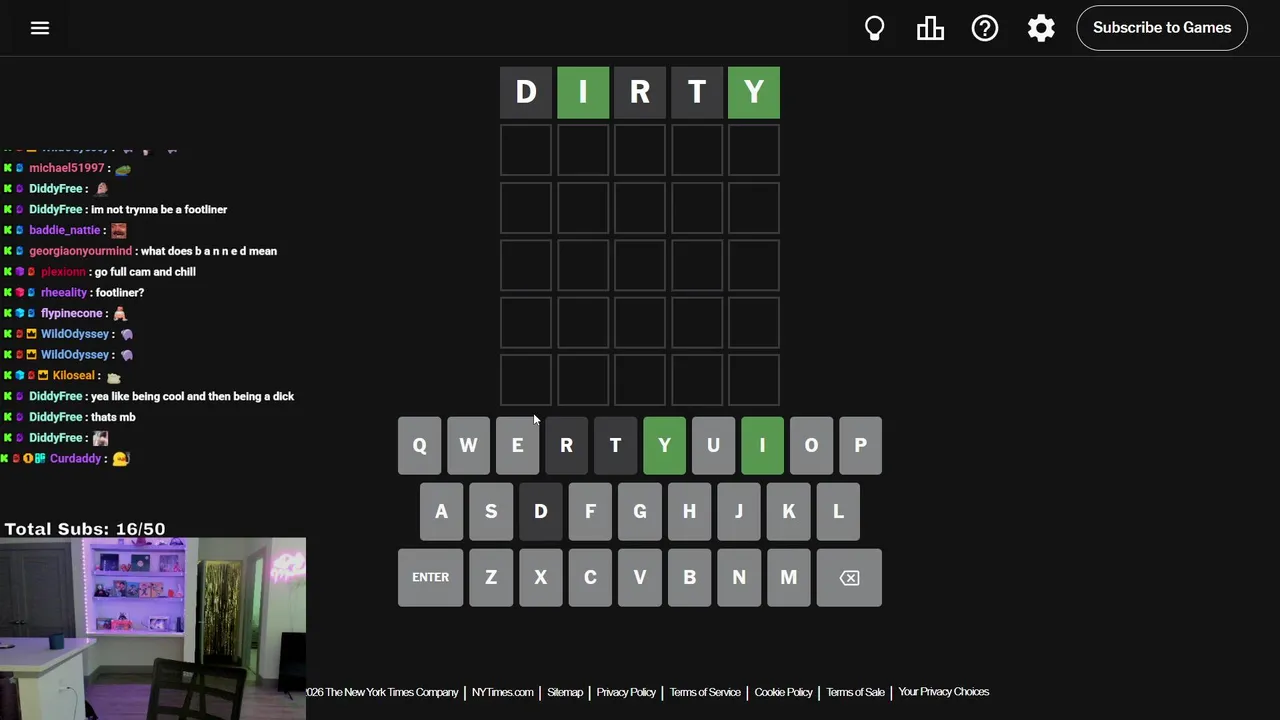Tap the Q key
Image resolution: width=1280 pixels, height=720 pixels.
[420, 446]
